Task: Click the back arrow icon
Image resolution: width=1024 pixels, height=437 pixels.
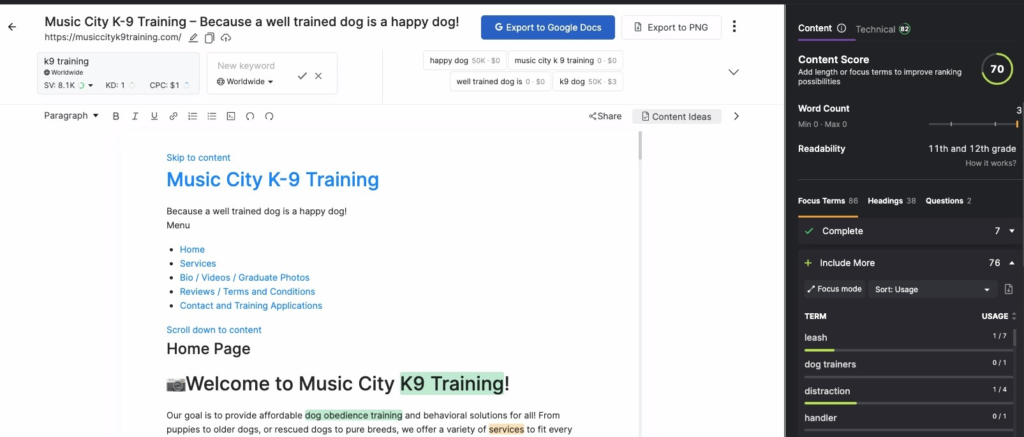Action: coord(12,27)
